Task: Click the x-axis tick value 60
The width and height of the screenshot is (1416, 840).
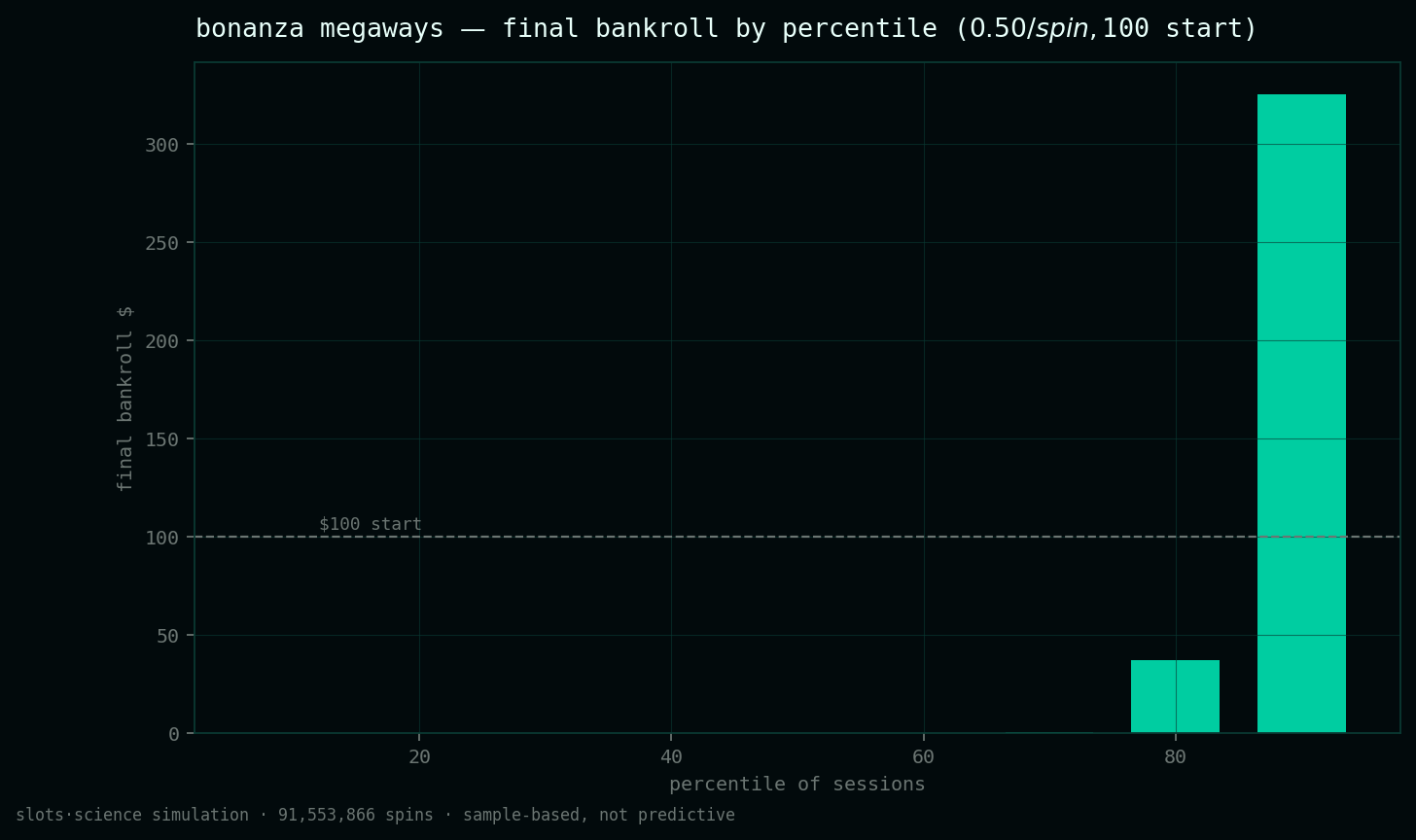Action: (923, 756)
